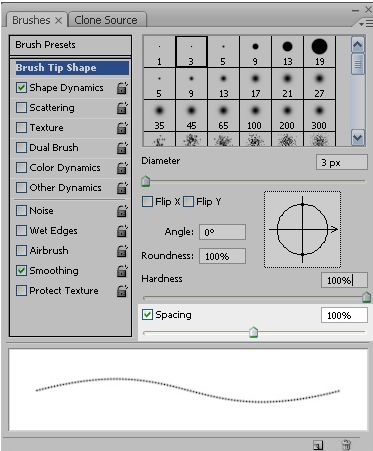The image size is (373, 451).
Task: Create new brush icon at panel bottom
Action: (x=318, y=445)
